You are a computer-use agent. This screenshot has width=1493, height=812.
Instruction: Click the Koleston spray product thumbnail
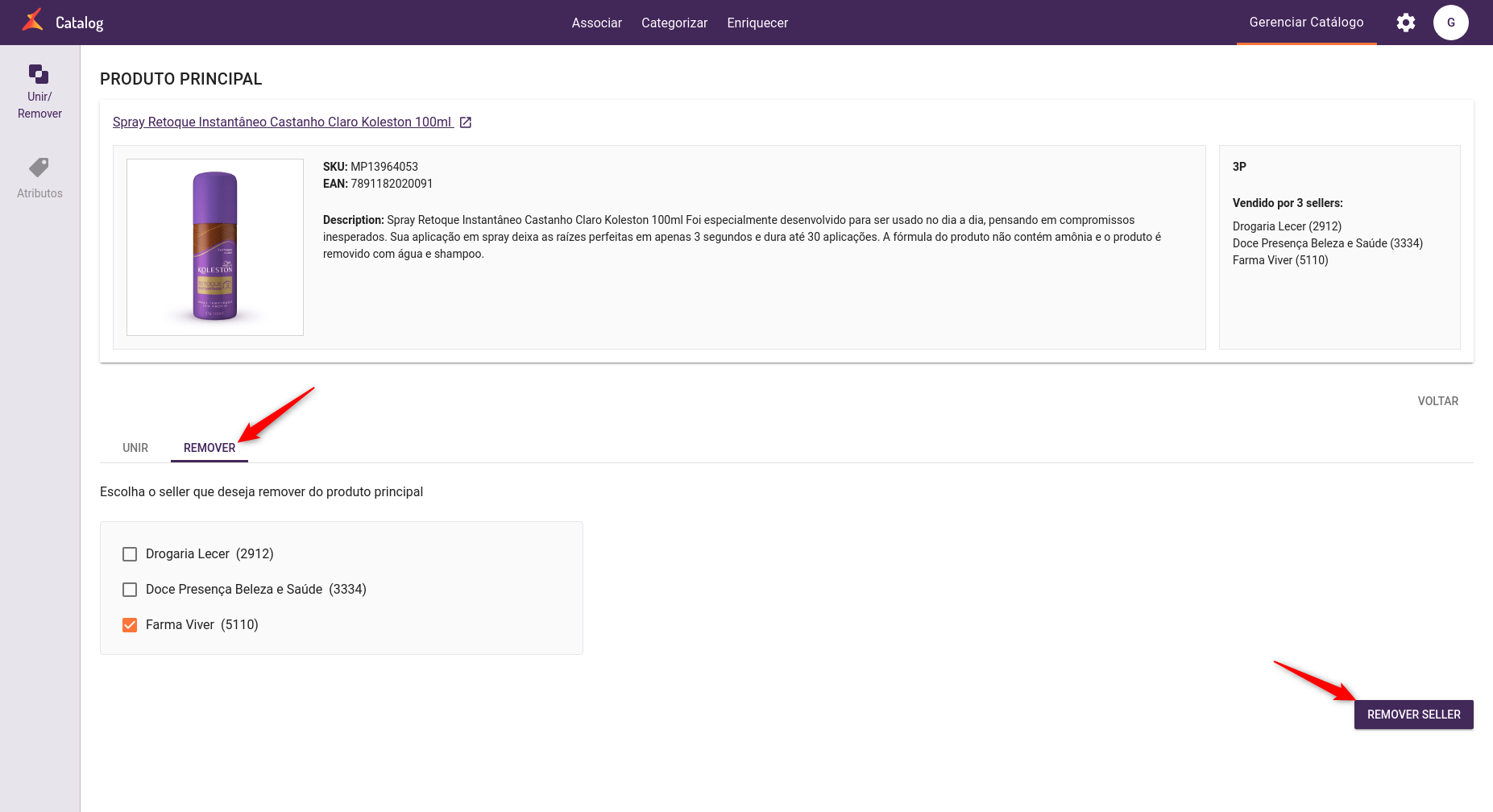coord(215,247)
